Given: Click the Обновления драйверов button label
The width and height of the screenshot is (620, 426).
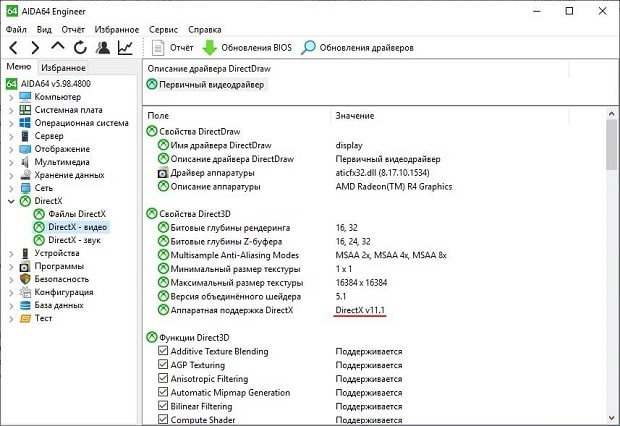Looking at the screenshot, I should 367,48.
